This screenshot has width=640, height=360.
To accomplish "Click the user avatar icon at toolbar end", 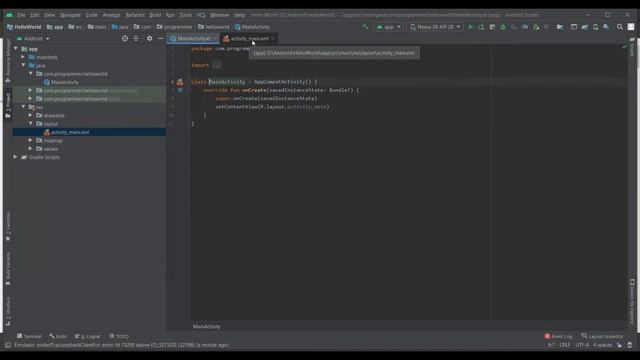I will point(631,27).
